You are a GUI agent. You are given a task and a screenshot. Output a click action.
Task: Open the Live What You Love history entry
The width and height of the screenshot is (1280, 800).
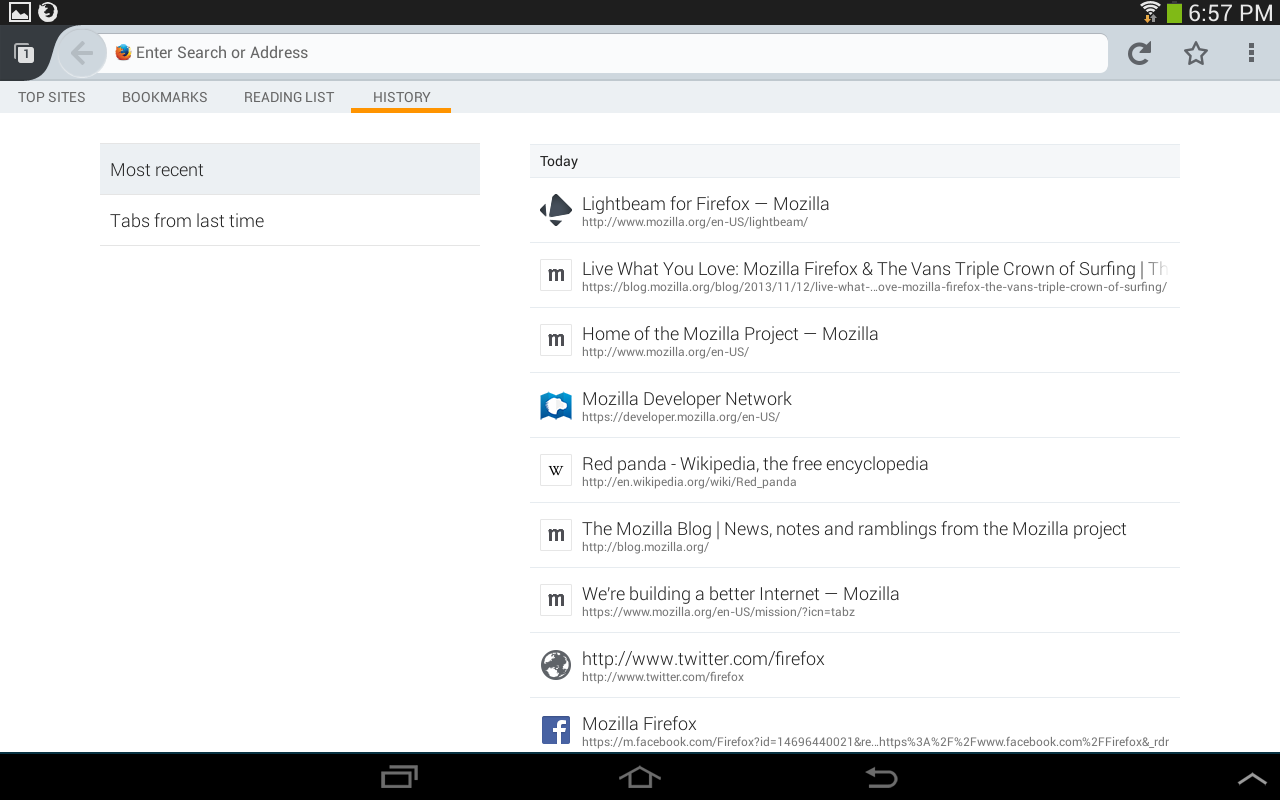(x=855, y=275)
